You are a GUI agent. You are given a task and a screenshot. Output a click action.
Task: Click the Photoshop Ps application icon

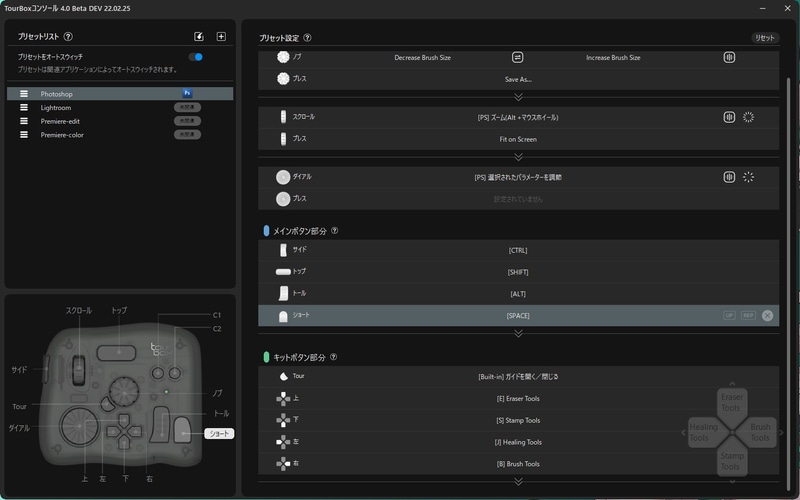point(187,93)
